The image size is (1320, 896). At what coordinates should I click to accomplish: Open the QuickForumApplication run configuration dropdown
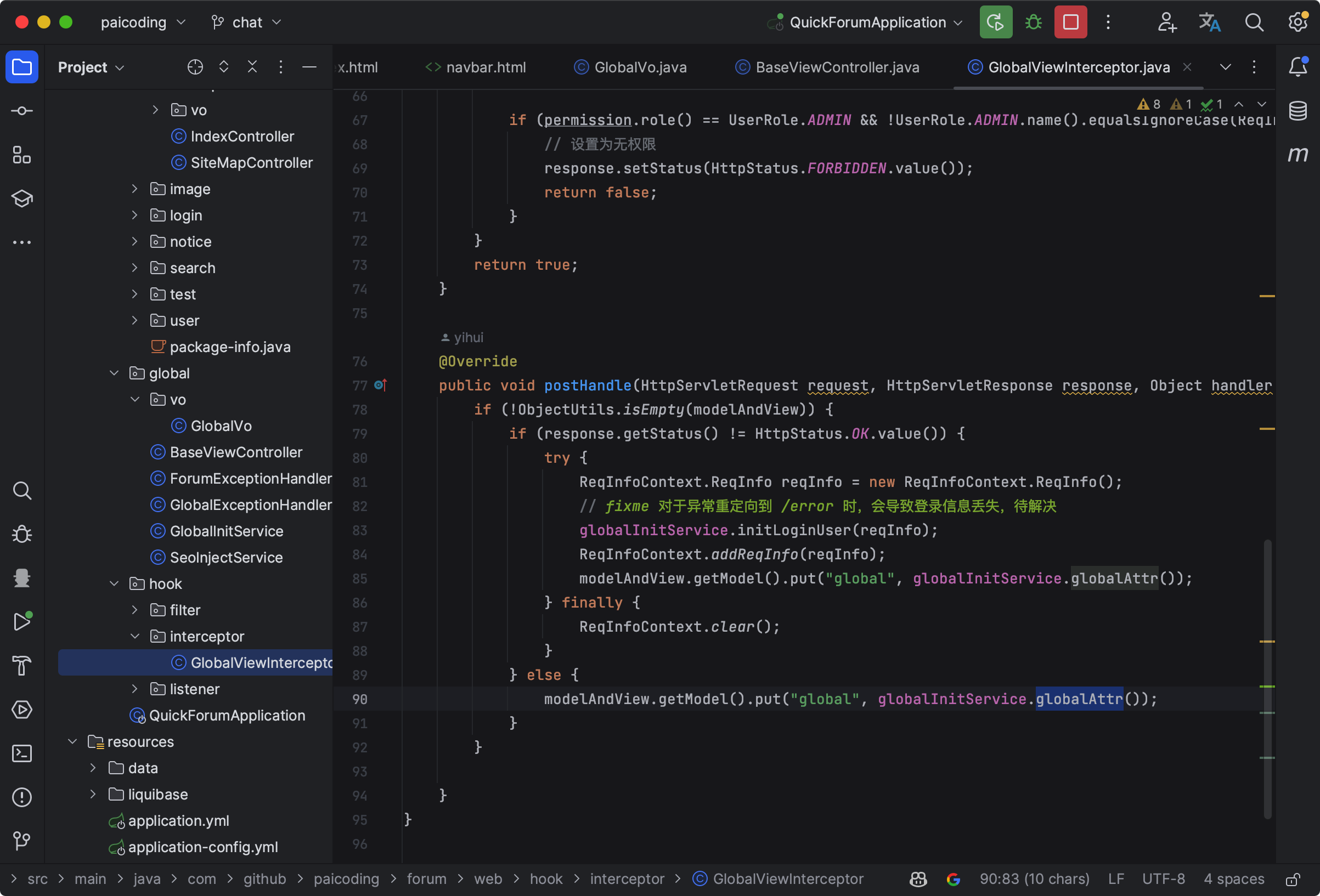[x=867, y=22]
